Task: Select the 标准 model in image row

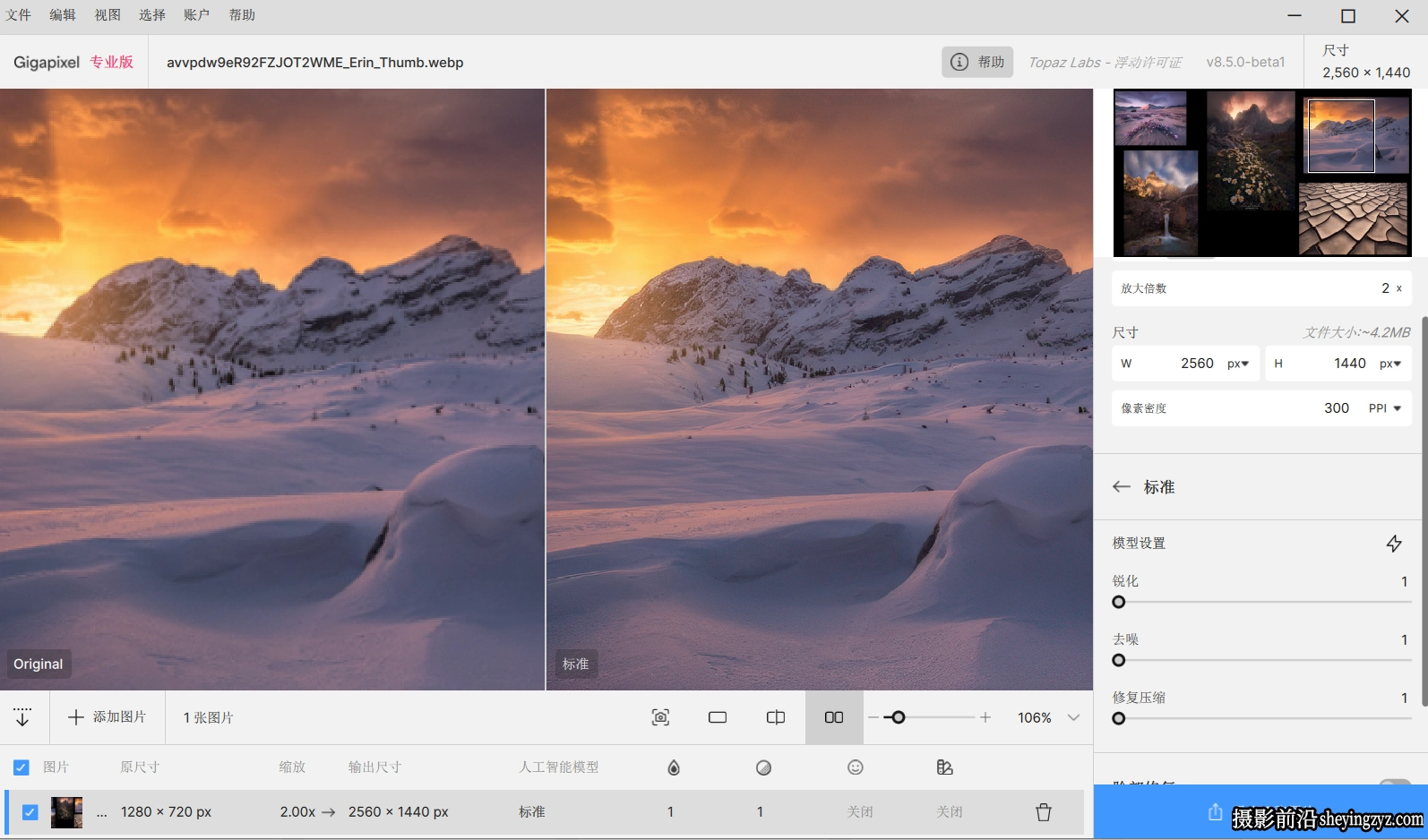Action: click(x=532, y=812)
